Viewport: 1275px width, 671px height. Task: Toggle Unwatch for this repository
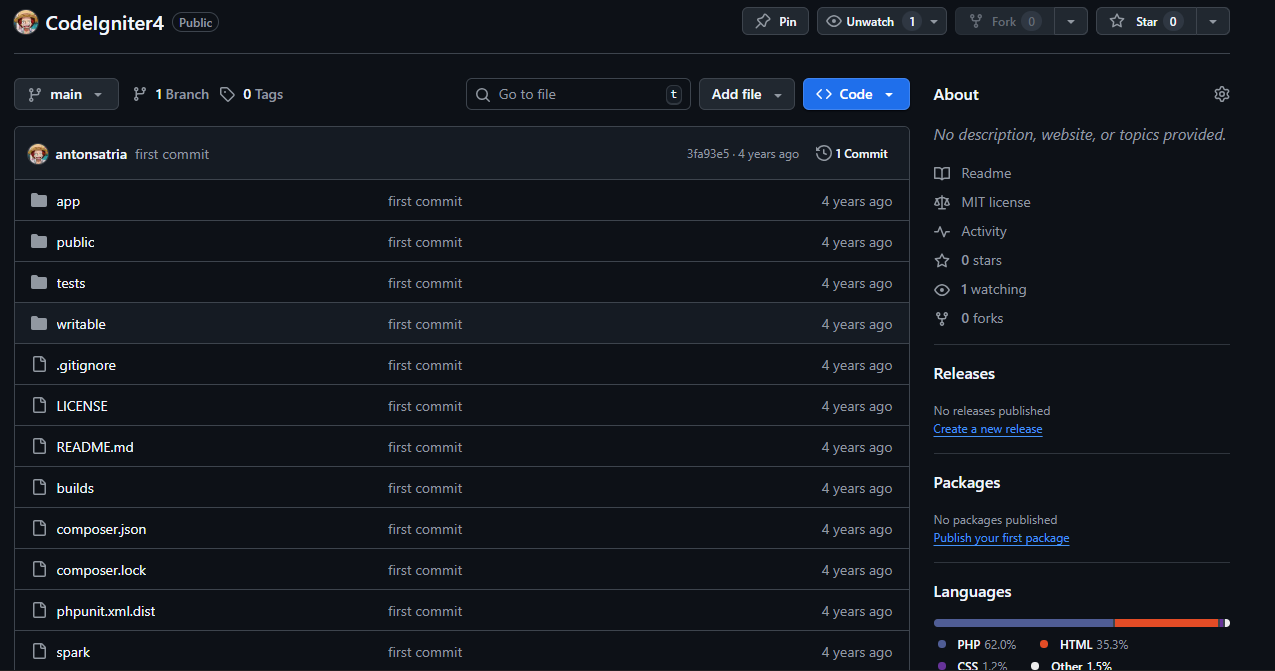click(869, 21)
